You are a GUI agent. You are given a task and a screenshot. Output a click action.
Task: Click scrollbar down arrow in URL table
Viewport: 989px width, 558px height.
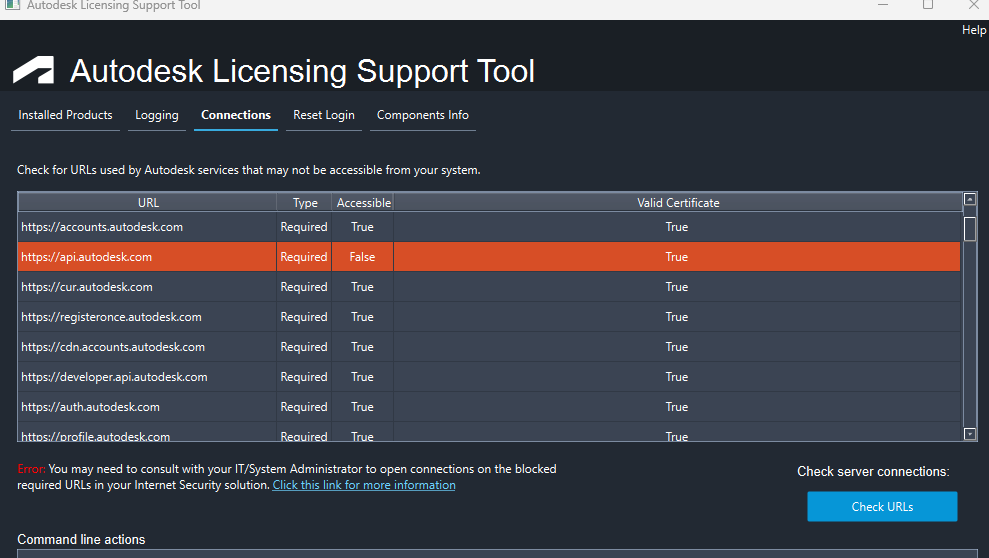click(x=970, y=434)
